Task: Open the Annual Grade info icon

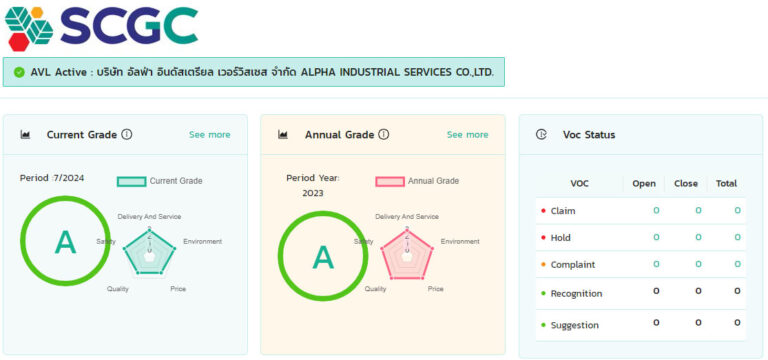Action: tap(384, 134)
